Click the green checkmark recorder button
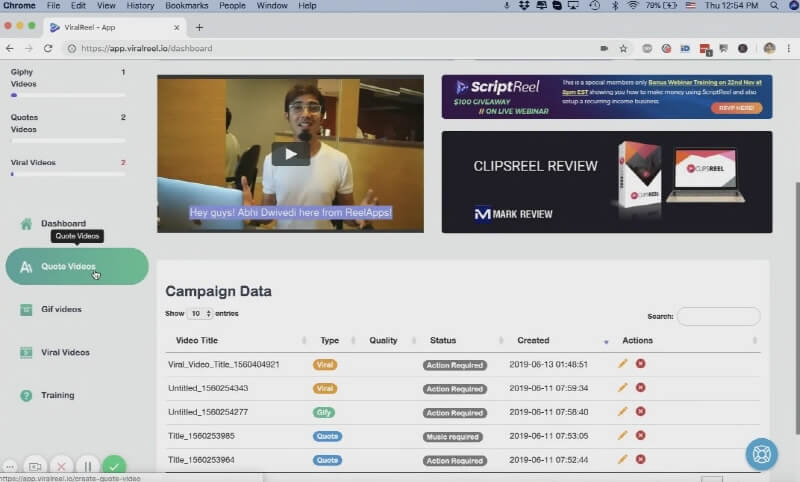The image size is (800, 482). pyautogui.click(x=114, y=466)
